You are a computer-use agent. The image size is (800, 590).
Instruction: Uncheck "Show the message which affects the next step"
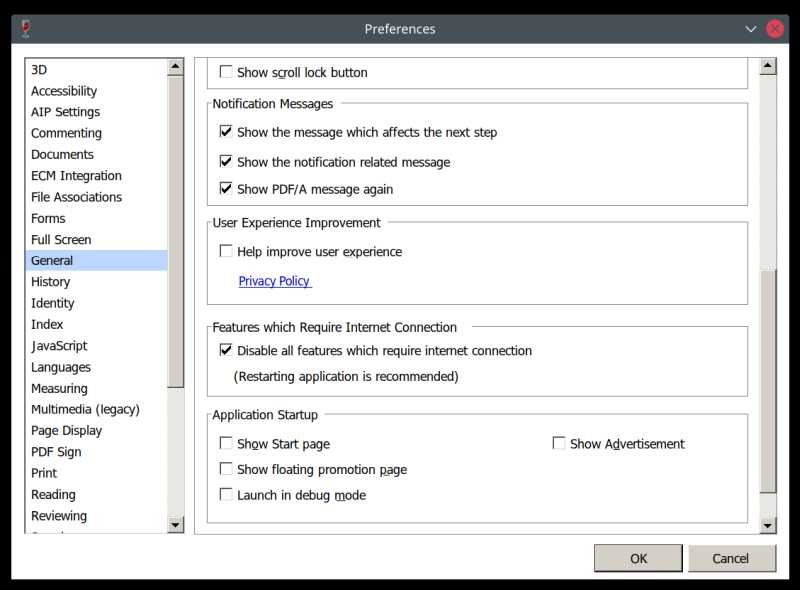point(226,132)
